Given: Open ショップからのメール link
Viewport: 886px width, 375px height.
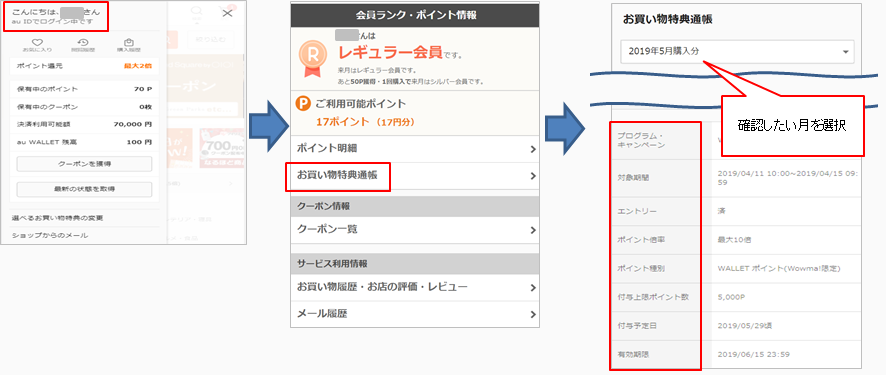Looking at the screenshot, I should point(50,235).
